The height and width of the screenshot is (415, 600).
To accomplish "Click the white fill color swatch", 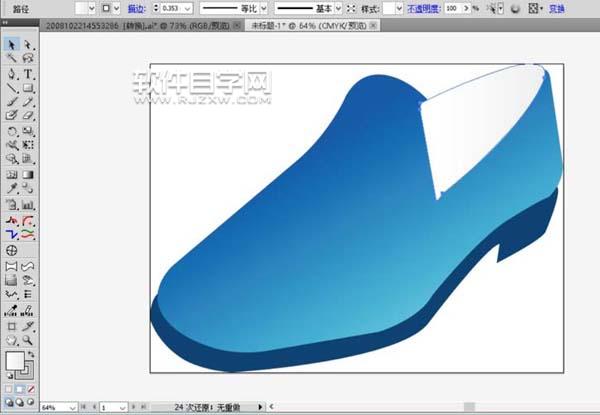I will point(15,360).
